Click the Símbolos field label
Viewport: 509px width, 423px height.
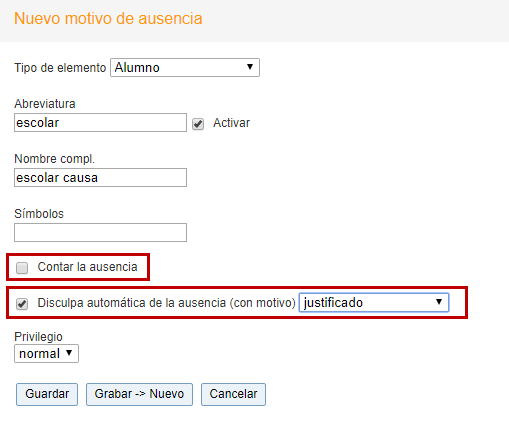(x=39, y=214)
